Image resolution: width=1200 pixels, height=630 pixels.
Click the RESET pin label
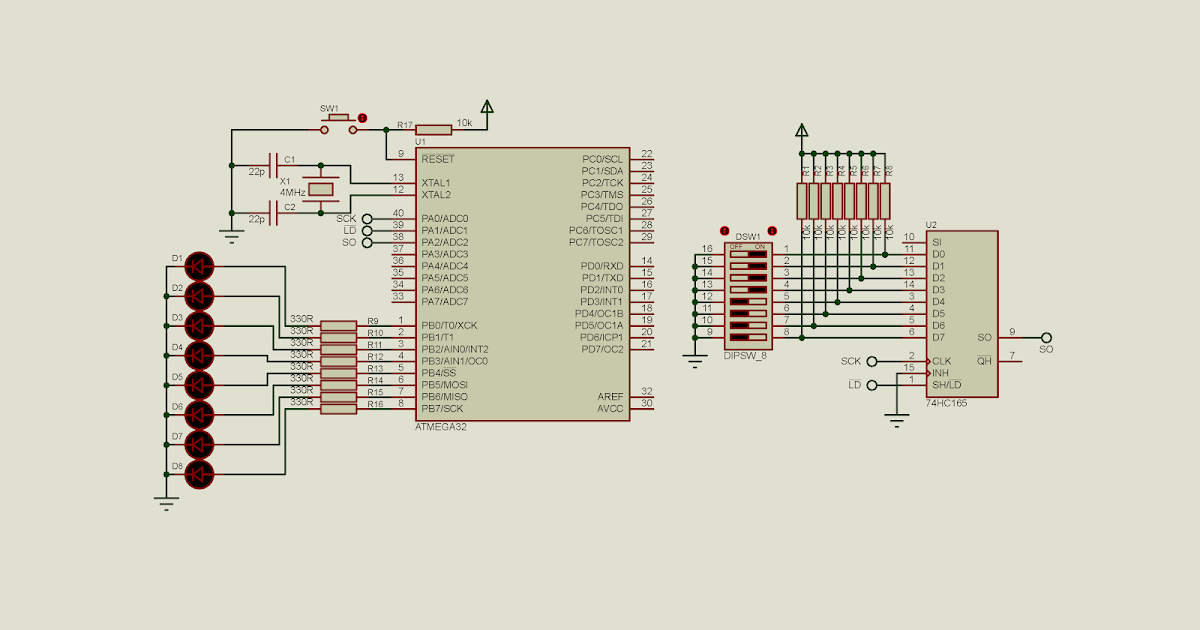(438, 158)
